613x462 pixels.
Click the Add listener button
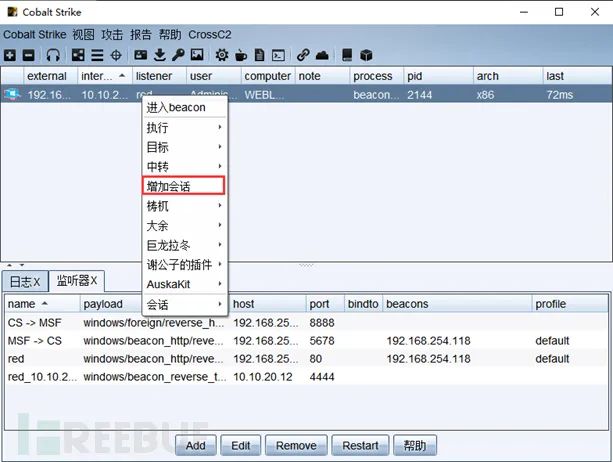point(195,446)
